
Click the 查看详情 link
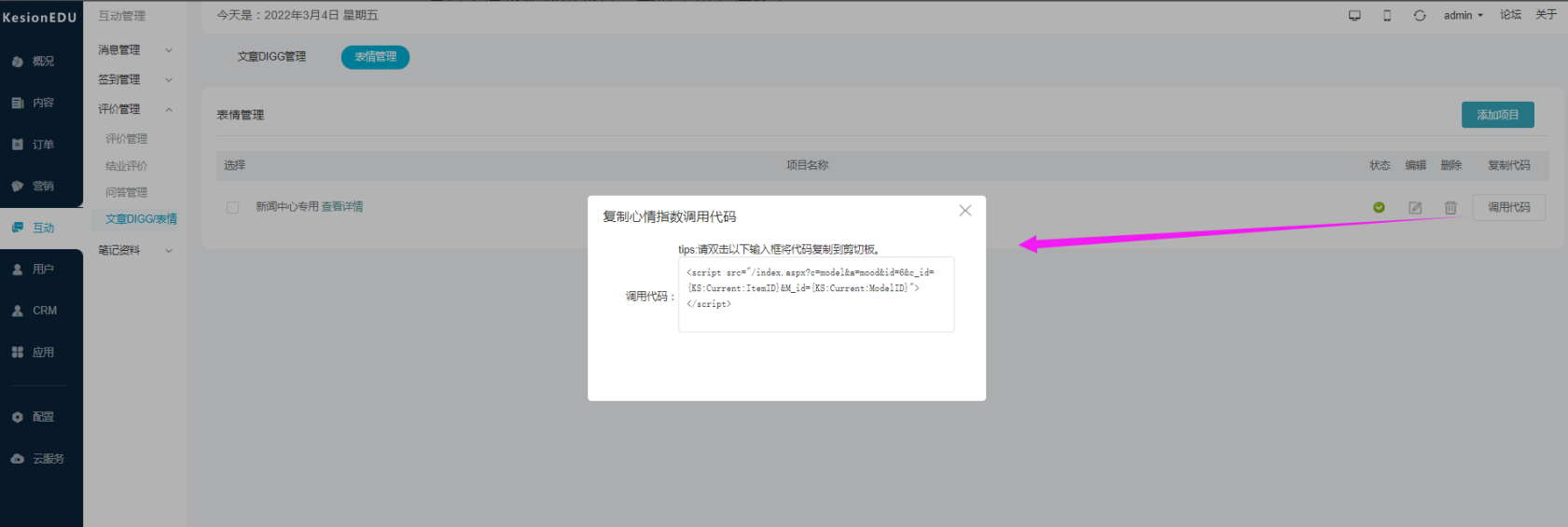click(x=342, y=207)
